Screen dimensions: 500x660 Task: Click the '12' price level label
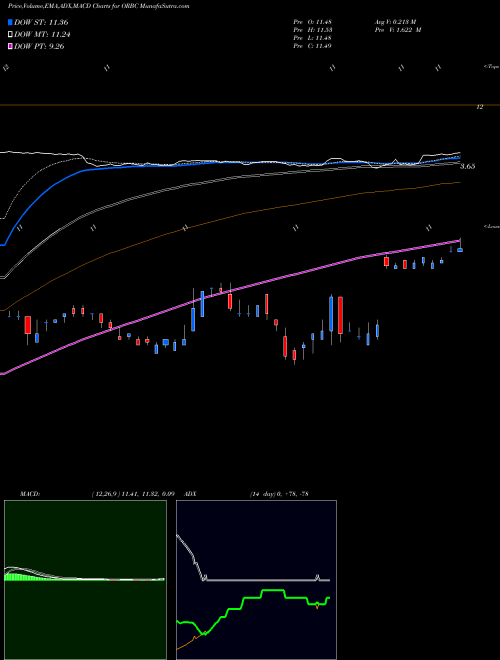coord(479,107)
